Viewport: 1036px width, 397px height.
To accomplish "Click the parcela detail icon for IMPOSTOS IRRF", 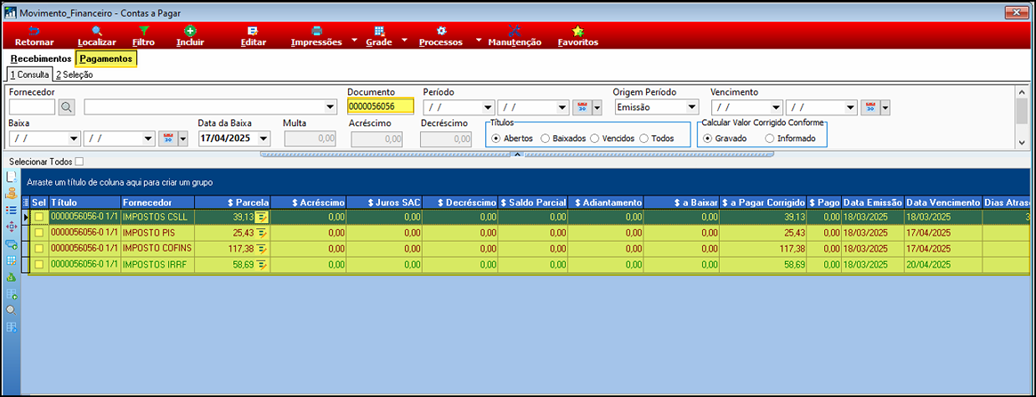I will (x=261, y=264).
